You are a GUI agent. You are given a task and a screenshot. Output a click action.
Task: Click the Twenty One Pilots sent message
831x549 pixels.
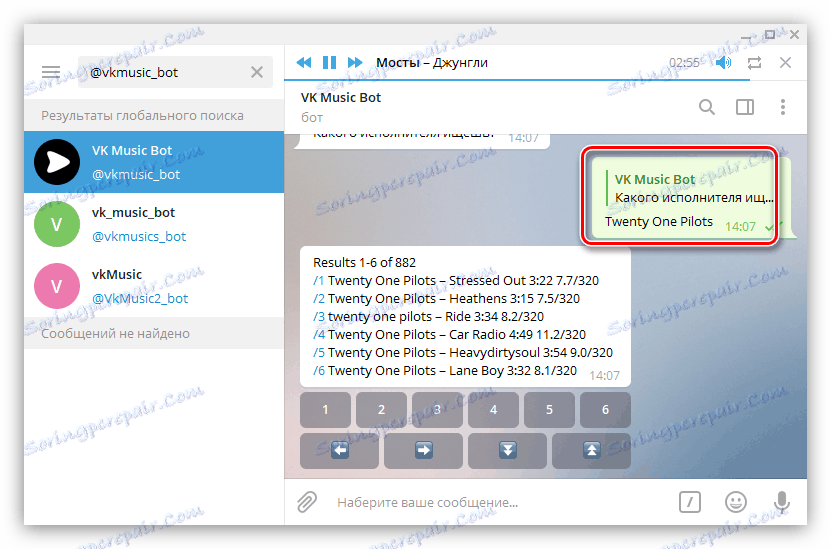(x=659, y=222)
